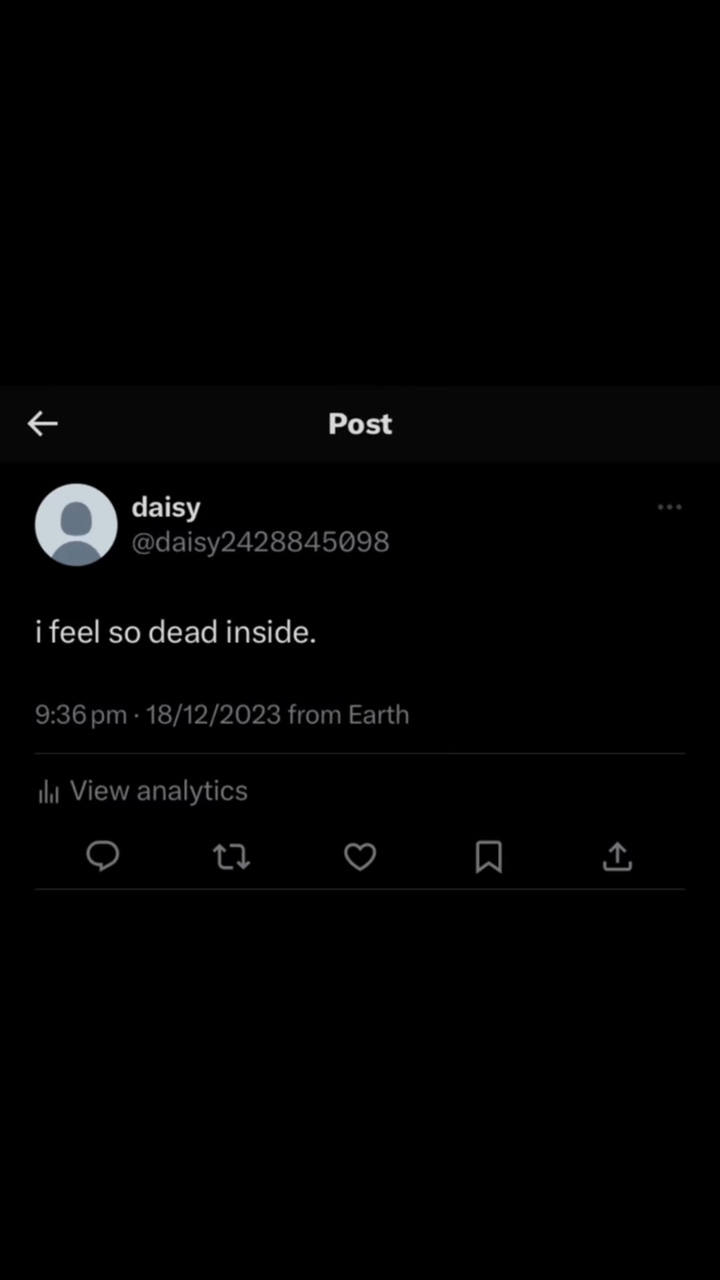Open daisy's default profile avatar
720x1280 pixels.
(76, 525)
